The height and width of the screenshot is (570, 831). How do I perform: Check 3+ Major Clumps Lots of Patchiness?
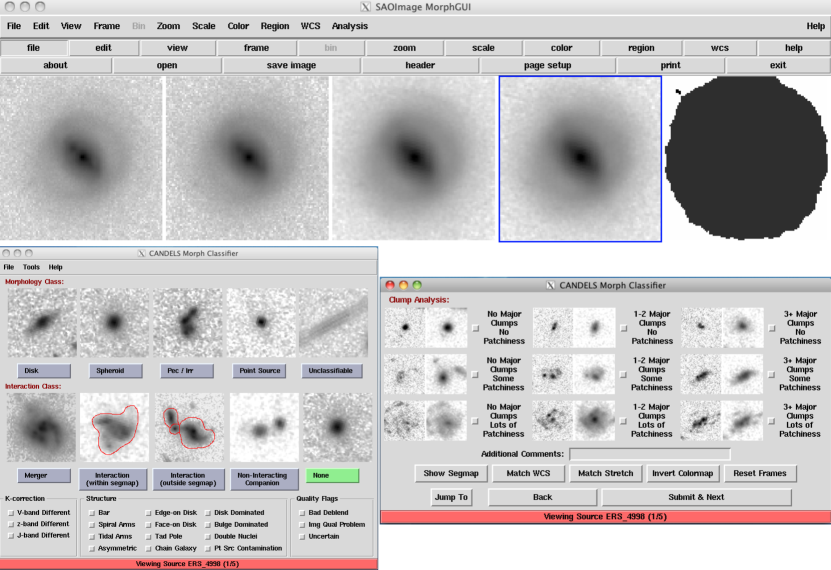[x=771, y=422]
